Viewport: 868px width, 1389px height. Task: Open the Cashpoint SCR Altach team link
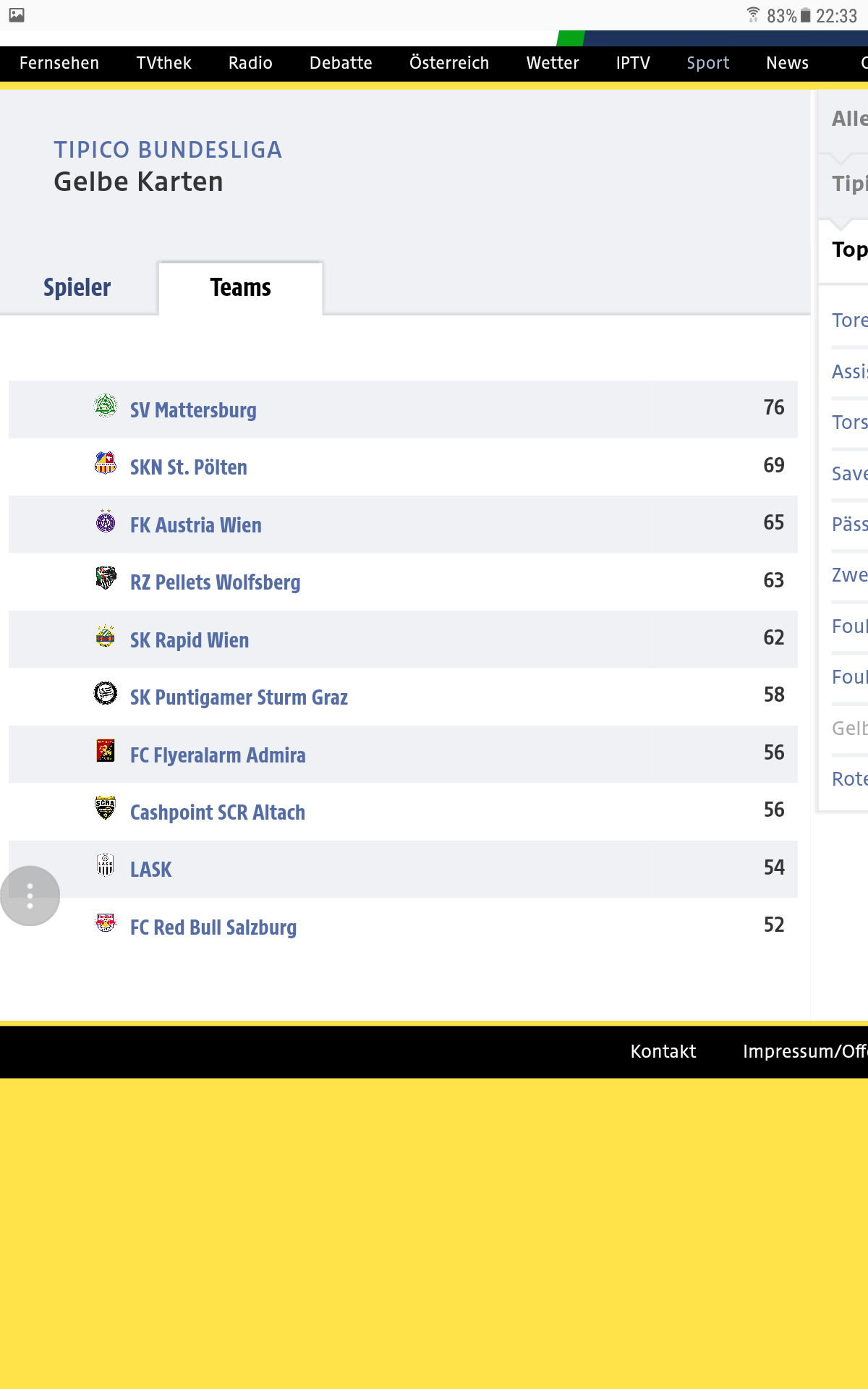(218, 812)
